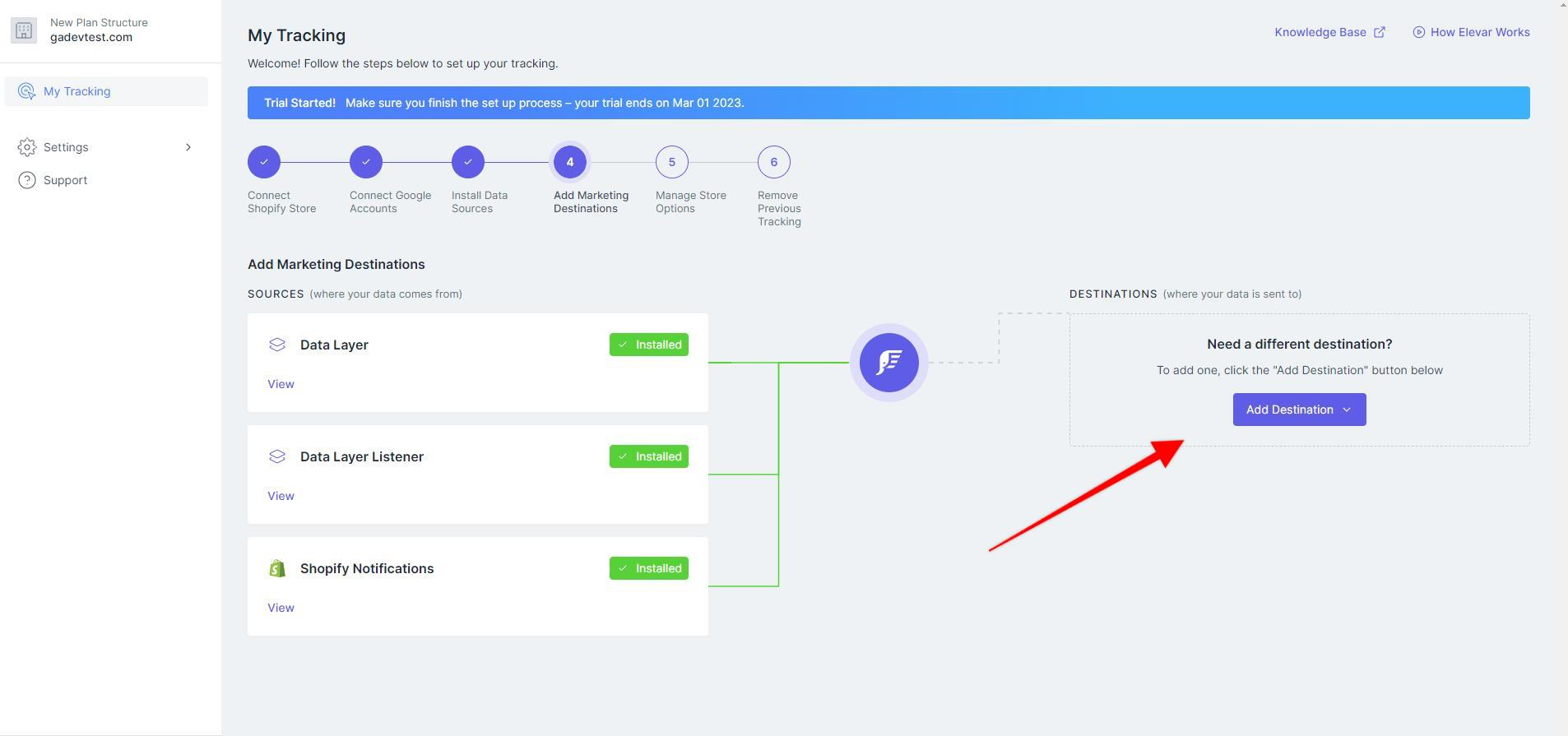Click the Connect Shopify Store step label
Image resolution: width=1568 pixels, height=736 pixels.
(282, 201)
